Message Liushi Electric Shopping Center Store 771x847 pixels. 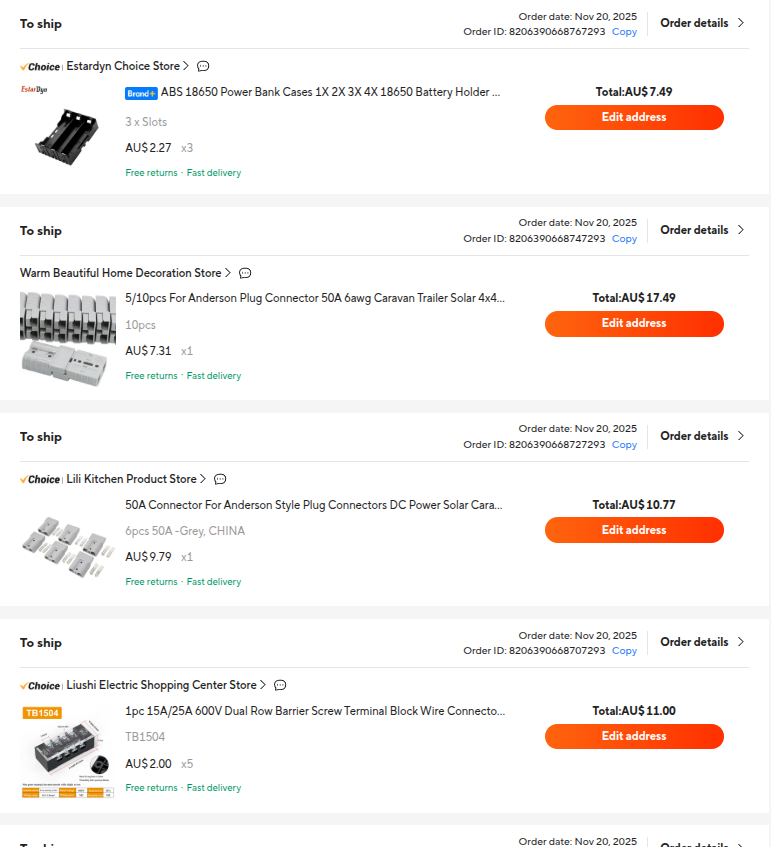(280, 685)
